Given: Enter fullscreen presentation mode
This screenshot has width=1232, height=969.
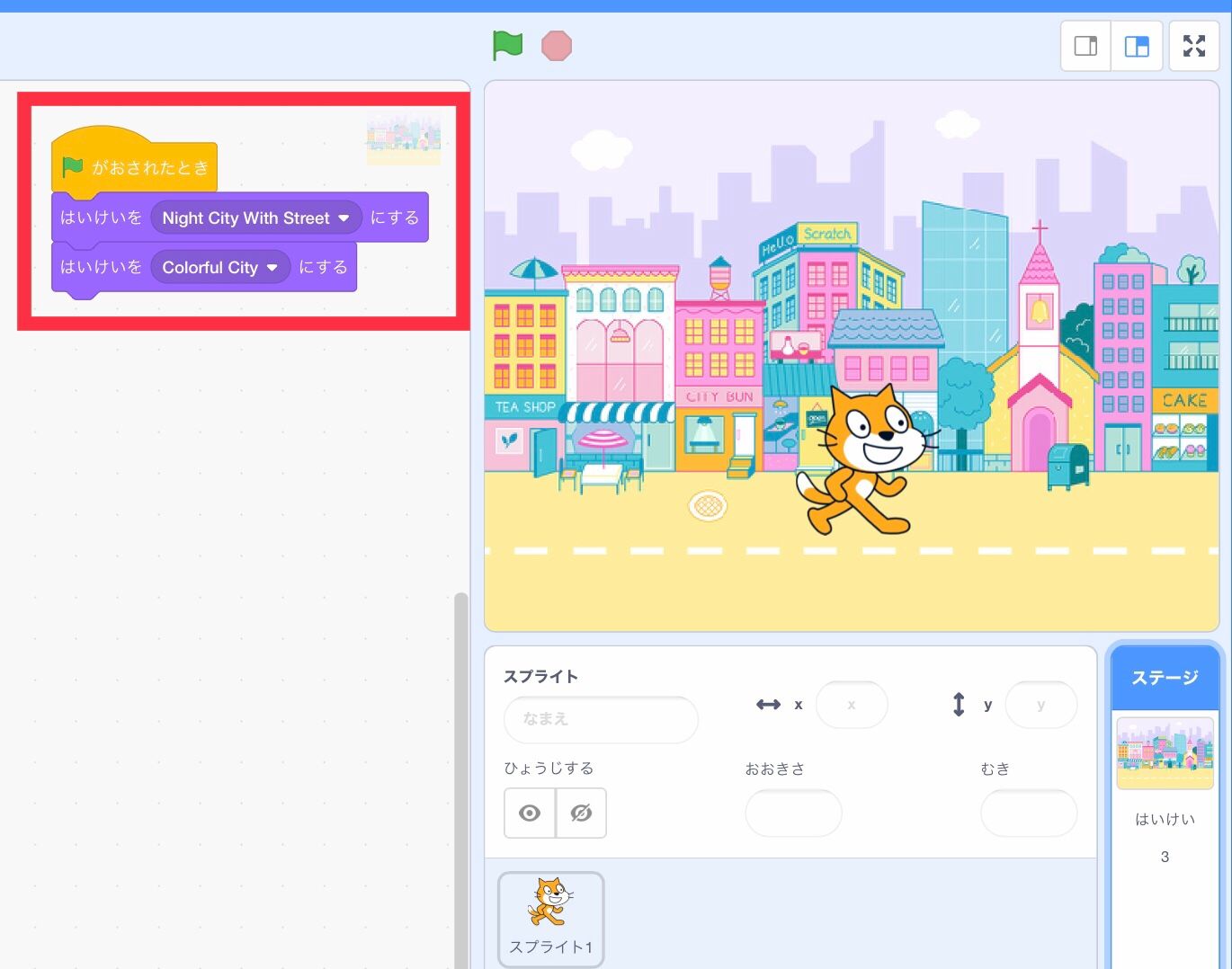Looking at the screenshot, I should click(1193, 45).
